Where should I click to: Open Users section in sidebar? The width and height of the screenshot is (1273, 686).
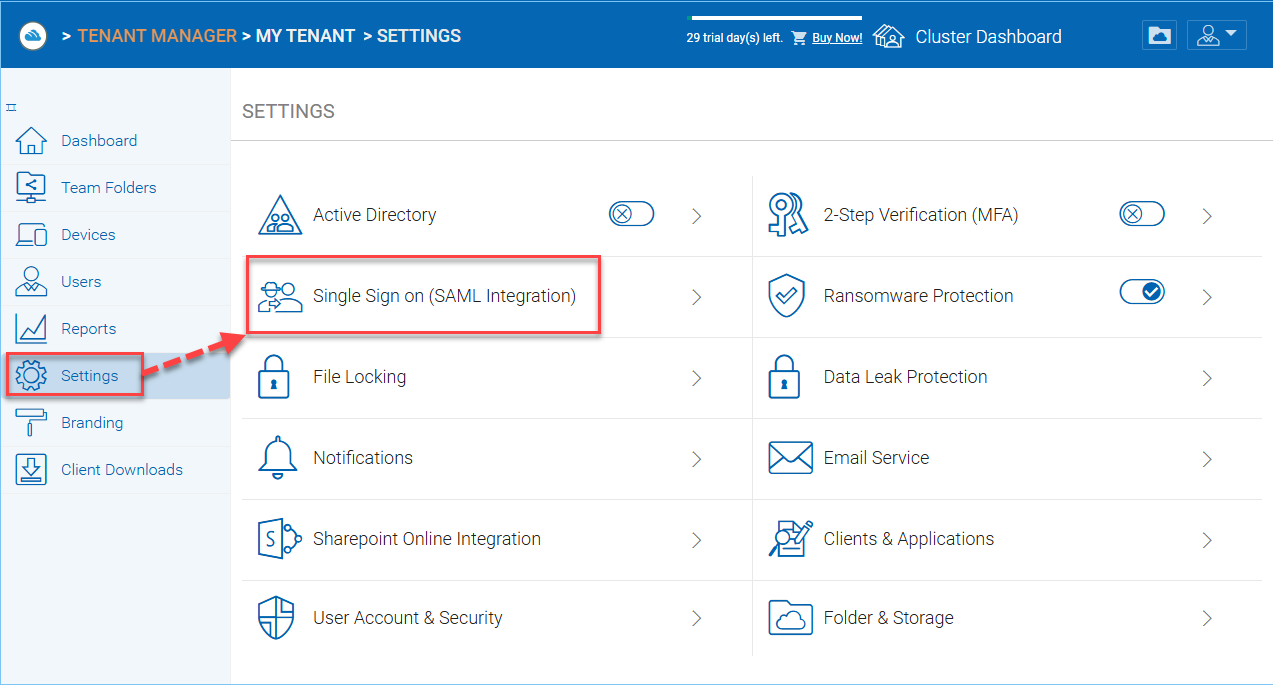81,282
